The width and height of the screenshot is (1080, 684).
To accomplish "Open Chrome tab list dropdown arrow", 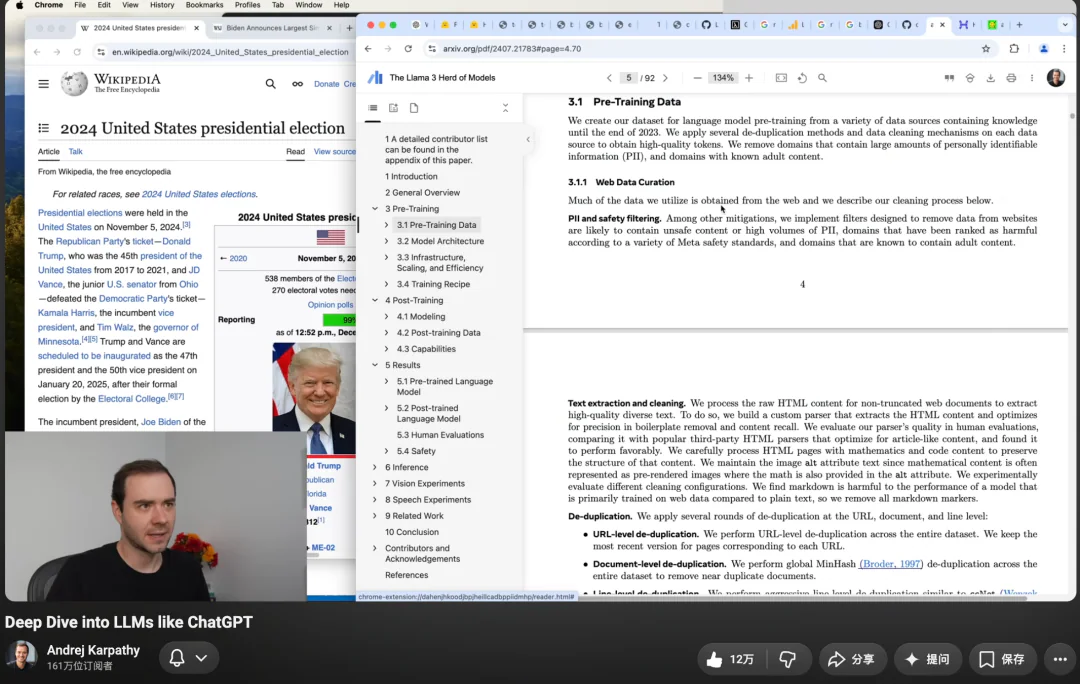I will point(1065,25).
